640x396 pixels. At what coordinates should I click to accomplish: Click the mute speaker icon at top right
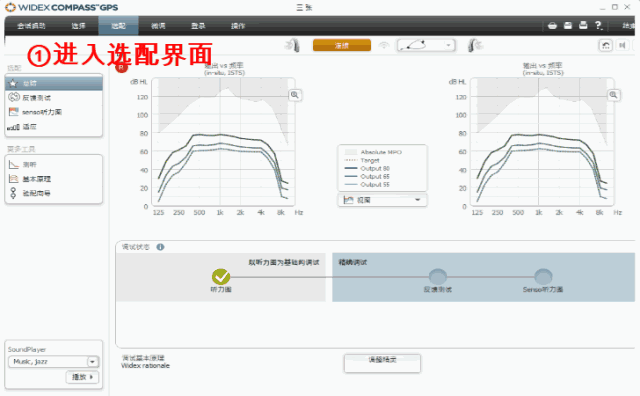(x=622, y=45)
